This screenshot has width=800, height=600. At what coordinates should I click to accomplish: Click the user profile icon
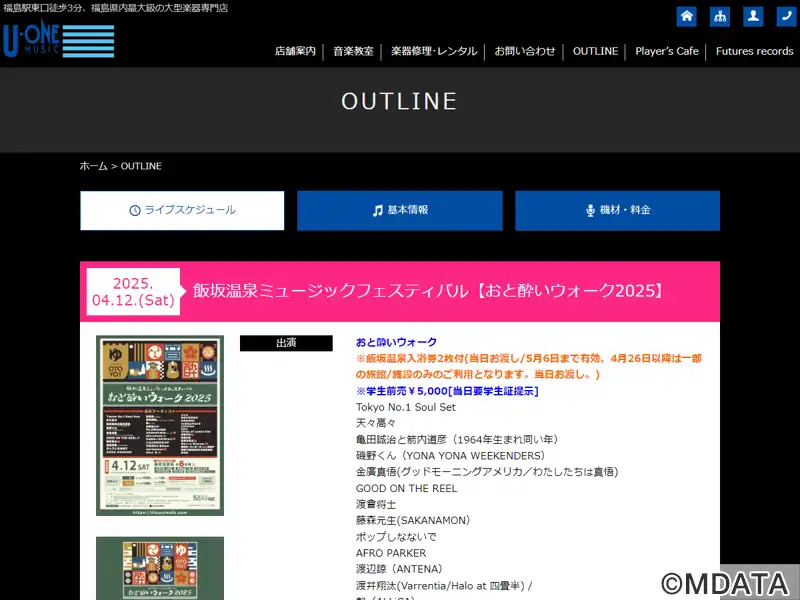[x=753, y=16]
